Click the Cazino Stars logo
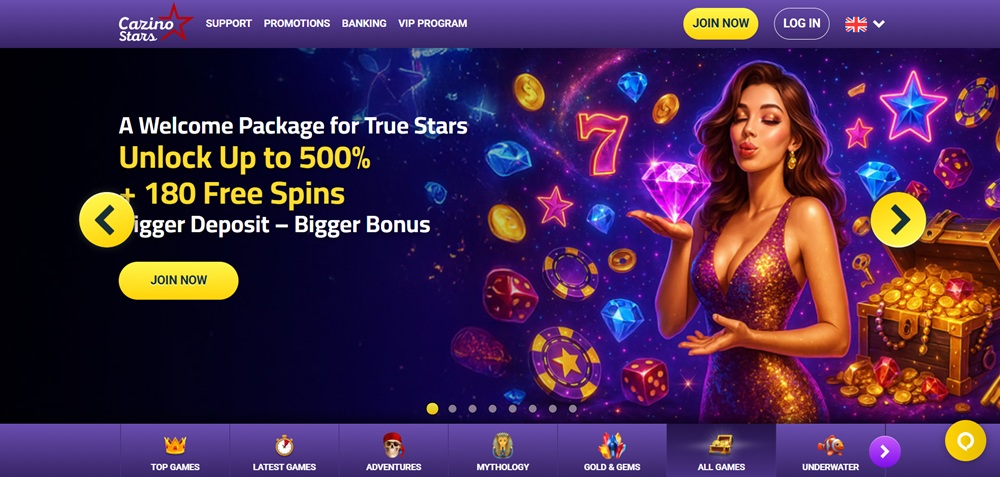Viewport: 1000px width, 477px height. (155, 23)
